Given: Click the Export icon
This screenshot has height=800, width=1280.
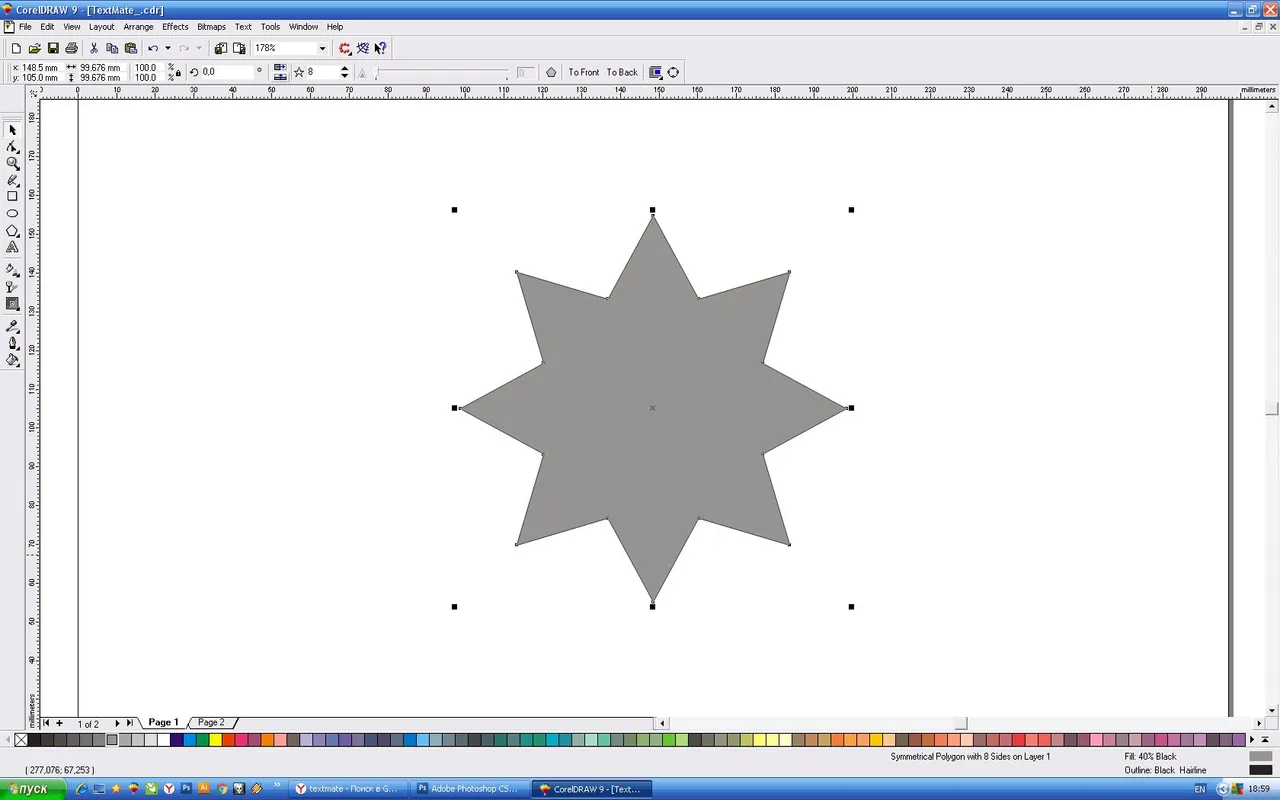Looking at the screenshot, I should 238,48.
